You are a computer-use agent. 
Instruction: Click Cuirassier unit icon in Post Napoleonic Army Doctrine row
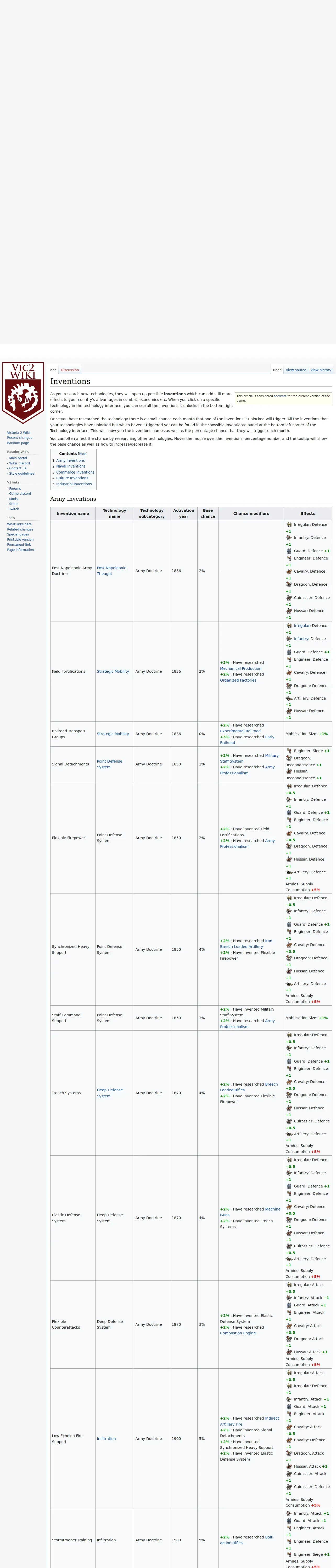pos(289,598)
